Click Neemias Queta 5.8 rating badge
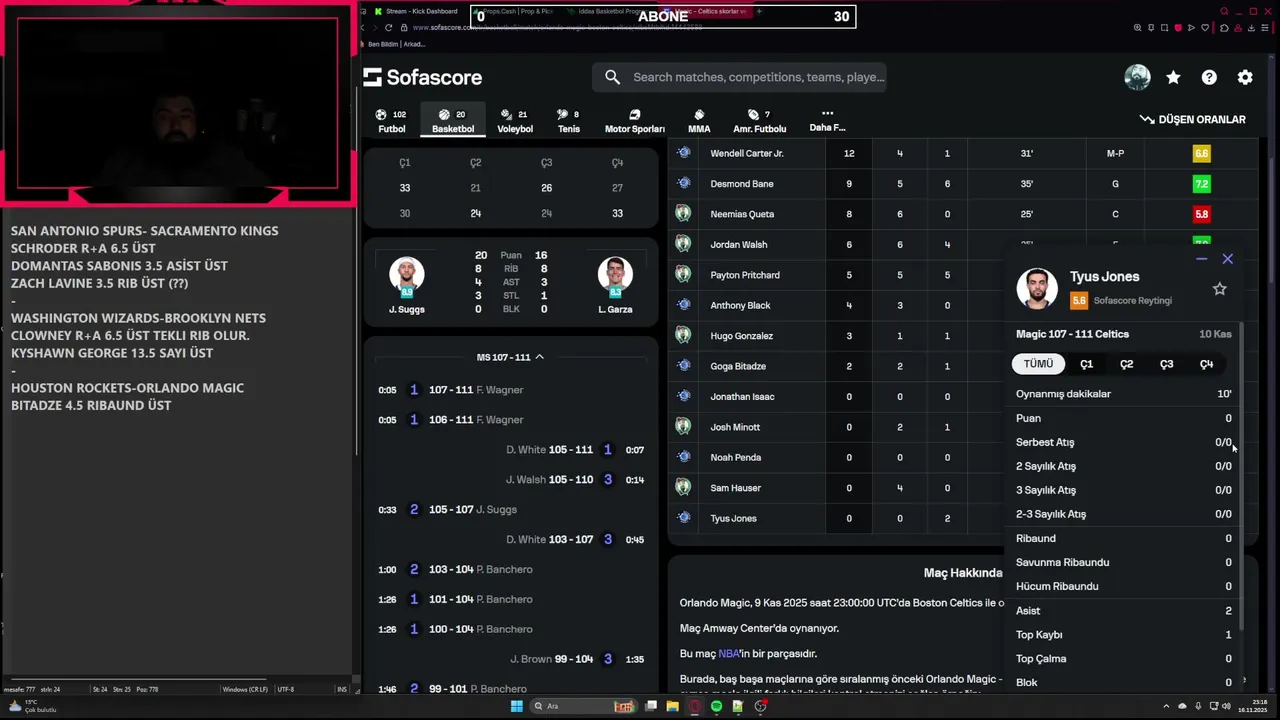The image size is (1280, 720). pyautogui.click(x=1201, y=214)
